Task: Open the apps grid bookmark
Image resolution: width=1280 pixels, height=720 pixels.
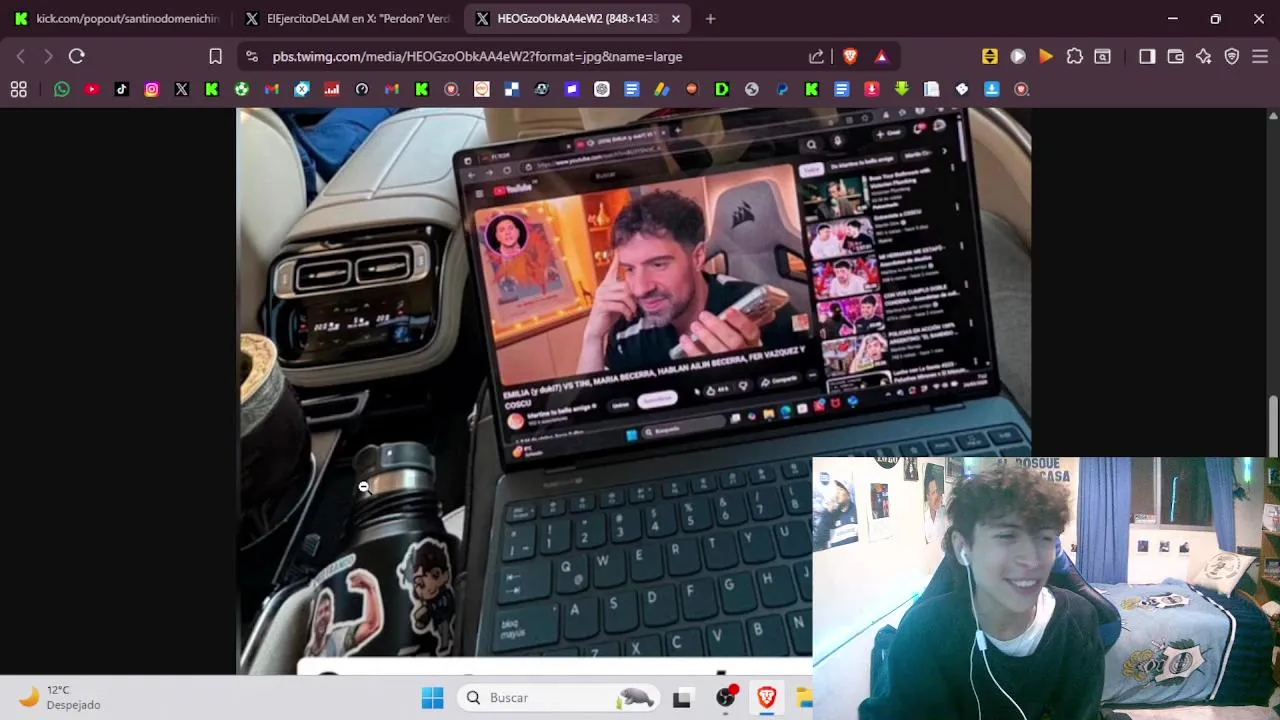Action: coord(18,90)
